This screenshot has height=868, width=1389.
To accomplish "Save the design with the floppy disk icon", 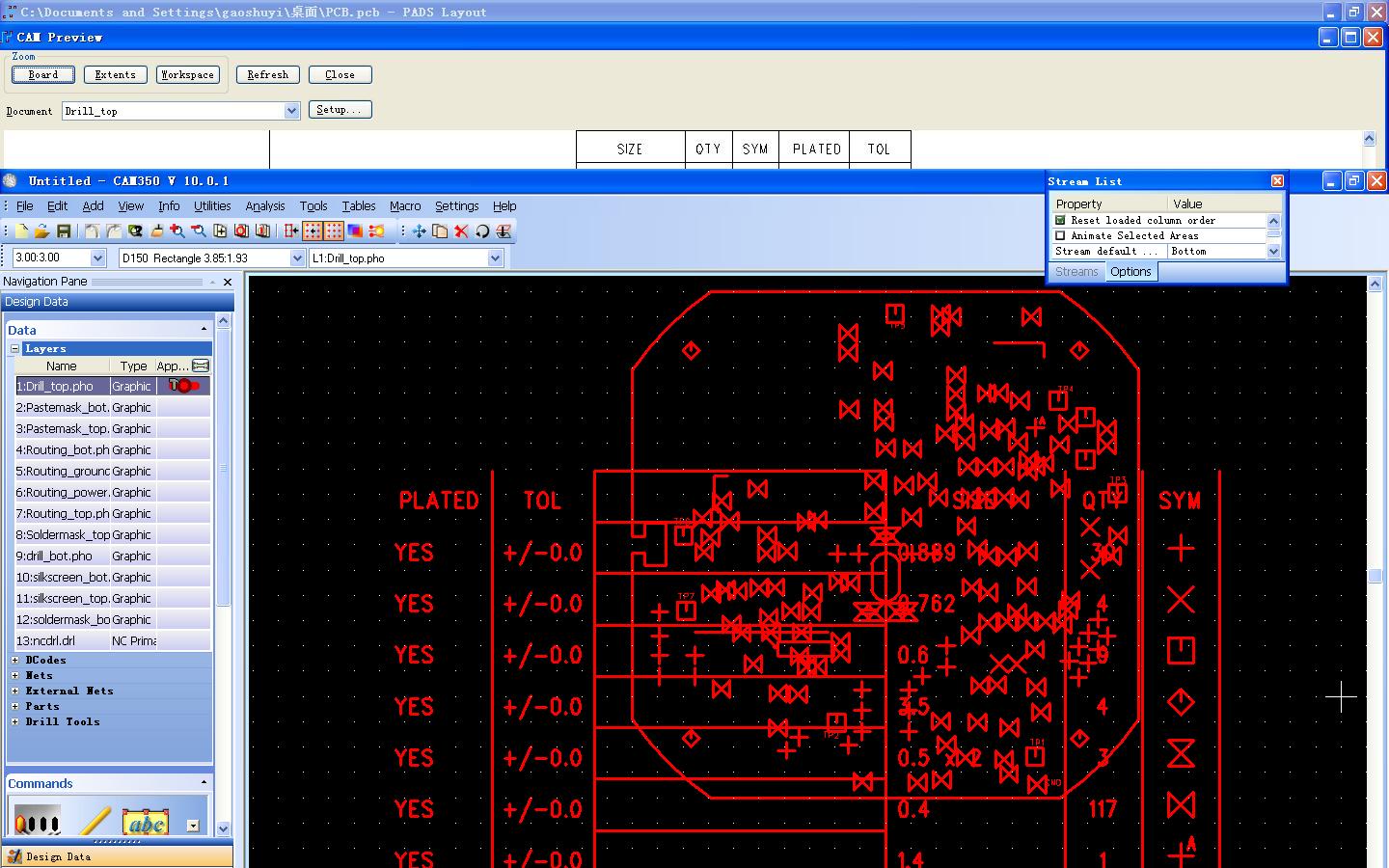I will point(64,231).
